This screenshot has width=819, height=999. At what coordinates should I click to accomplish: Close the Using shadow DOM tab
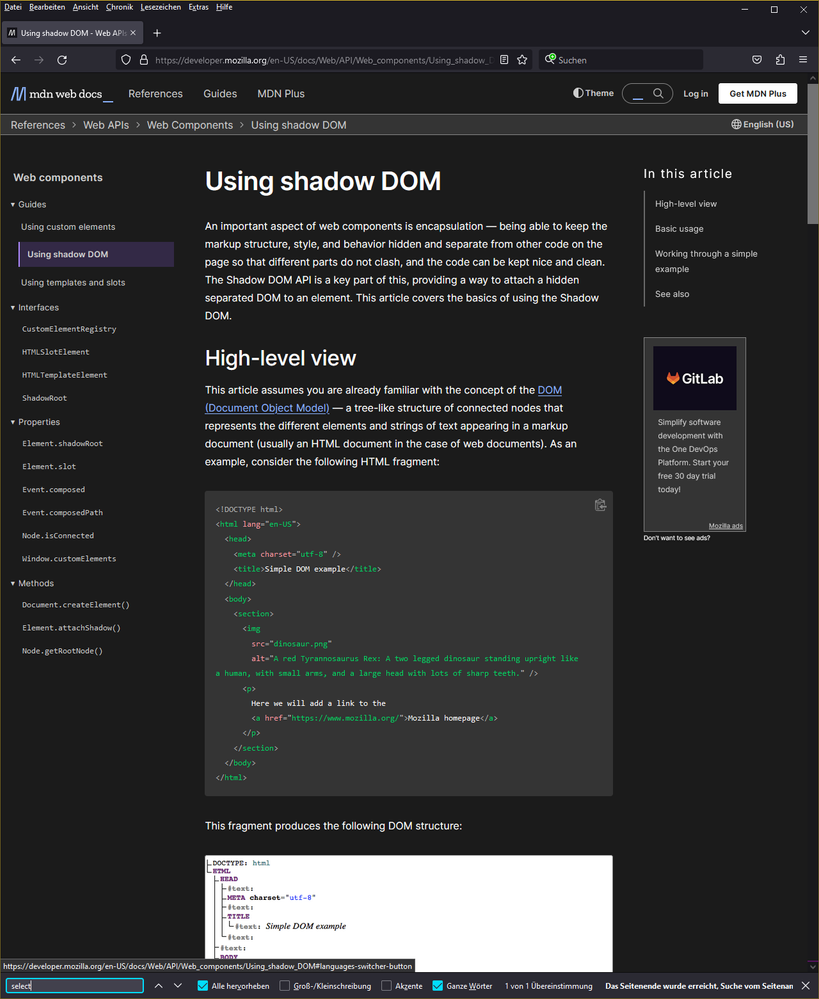click(133, 32)
